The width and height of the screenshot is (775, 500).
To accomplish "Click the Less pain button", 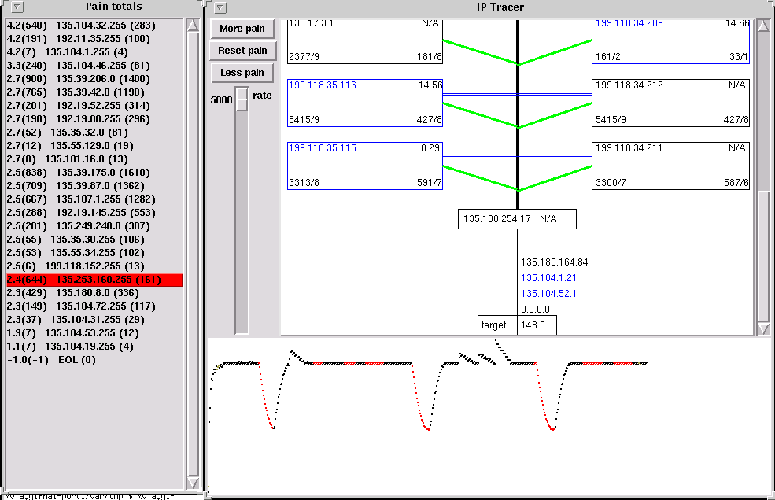I will pyautogui.click(x=242, y=72).
